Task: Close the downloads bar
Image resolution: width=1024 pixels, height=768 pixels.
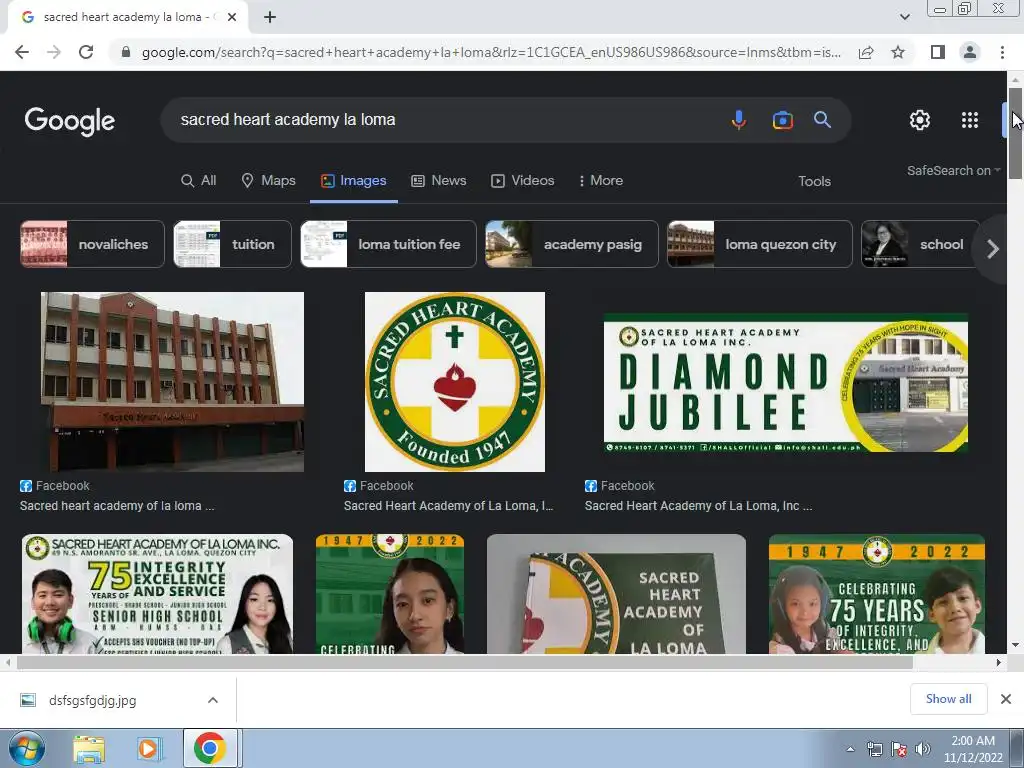Action: [1006, 699]
